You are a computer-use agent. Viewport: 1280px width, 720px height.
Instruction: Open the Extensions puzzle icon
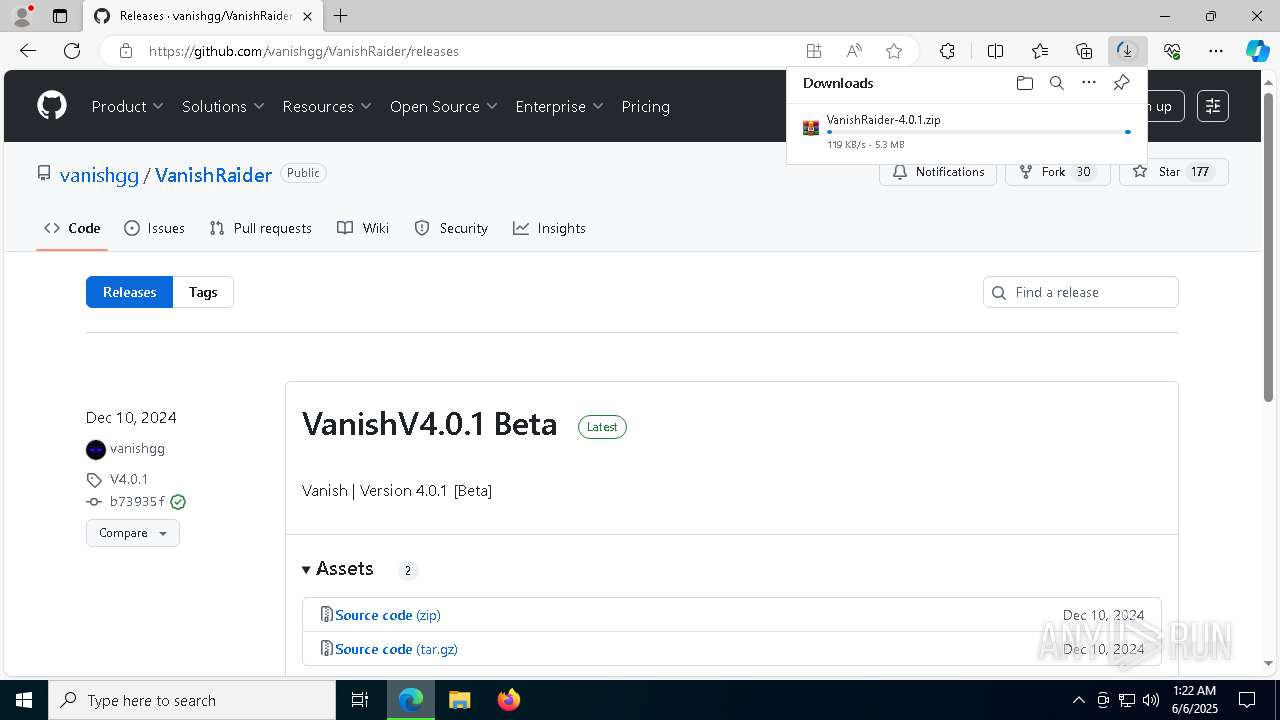[x=947, y=51]
